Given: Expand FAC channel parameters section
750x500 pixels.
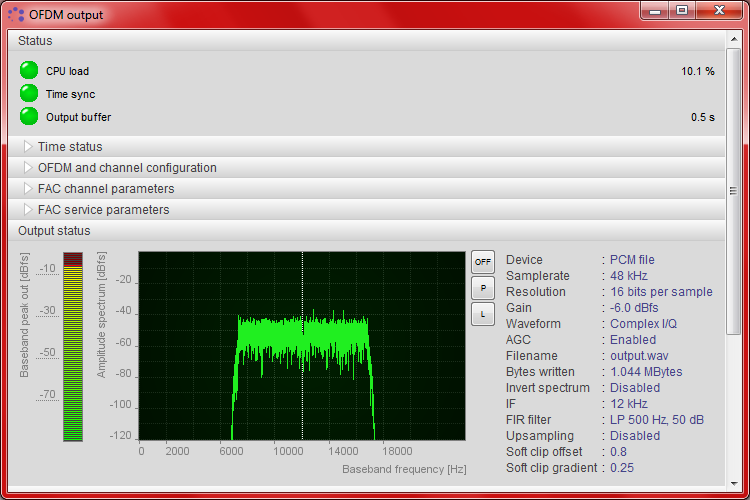Looking at the screenshot, I should tap(366, 189).
